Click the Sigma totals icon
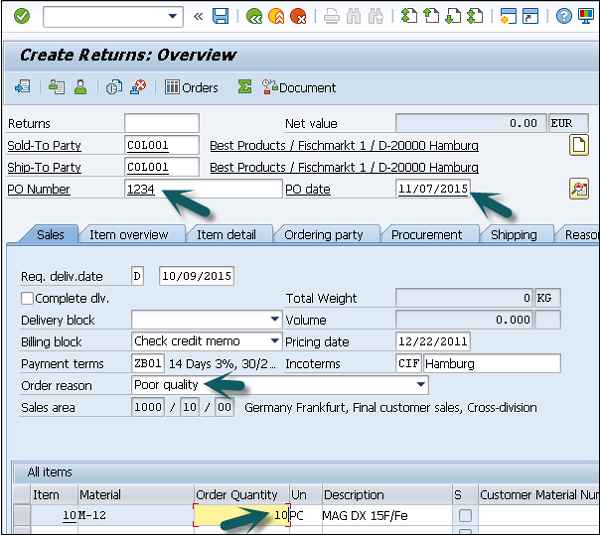 point(245,87)
